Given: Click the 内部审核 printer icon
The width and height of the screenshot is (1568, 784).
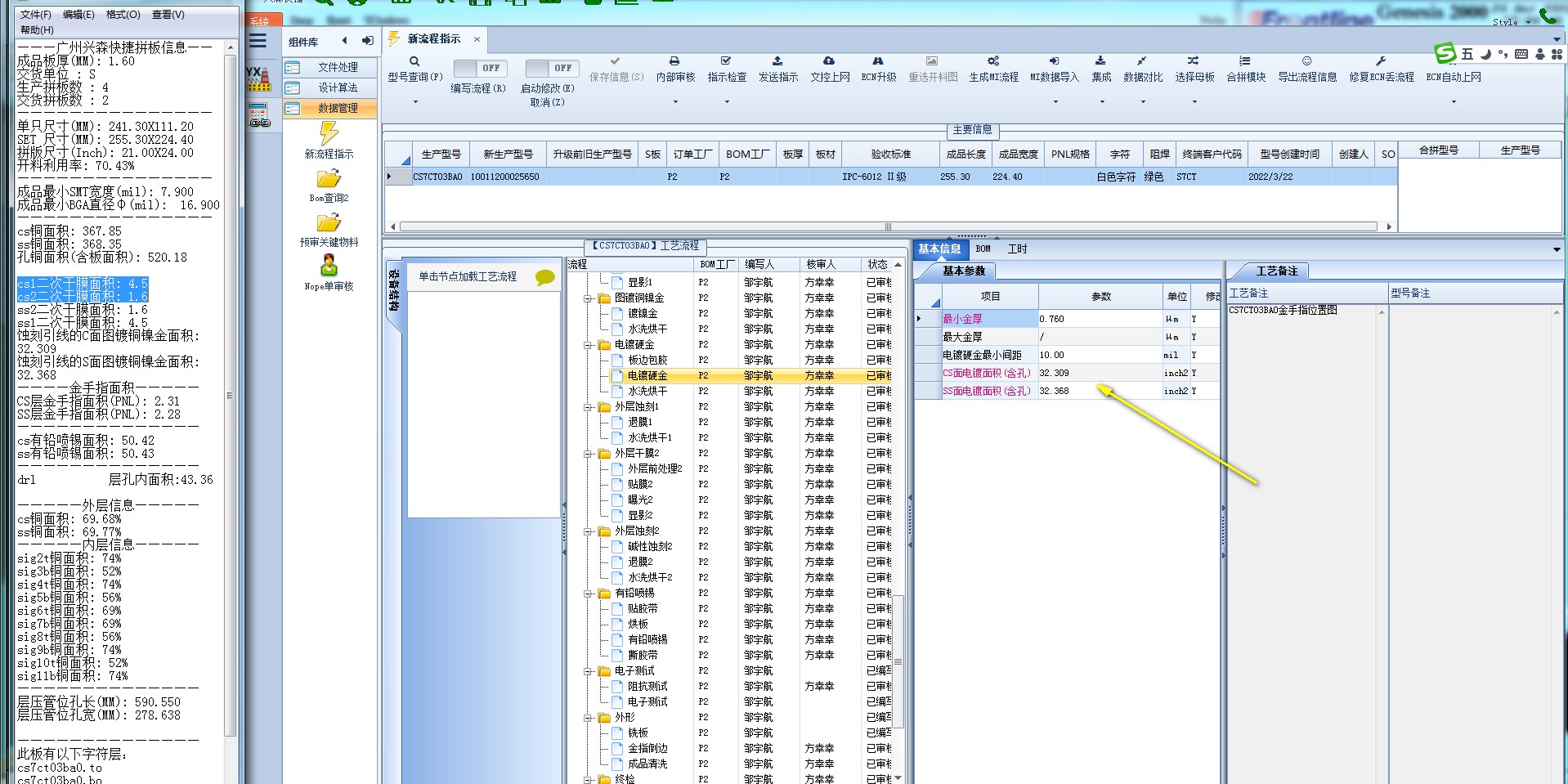Looking at the screenshot, I should tap(674, 61).
